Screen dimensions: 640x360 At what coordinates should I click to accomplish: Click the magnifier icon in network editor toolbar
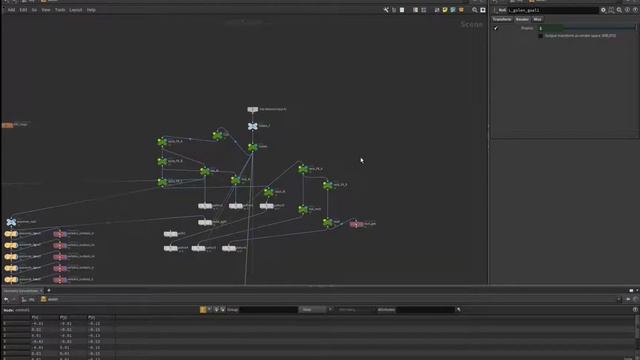(x=475, y=10)
